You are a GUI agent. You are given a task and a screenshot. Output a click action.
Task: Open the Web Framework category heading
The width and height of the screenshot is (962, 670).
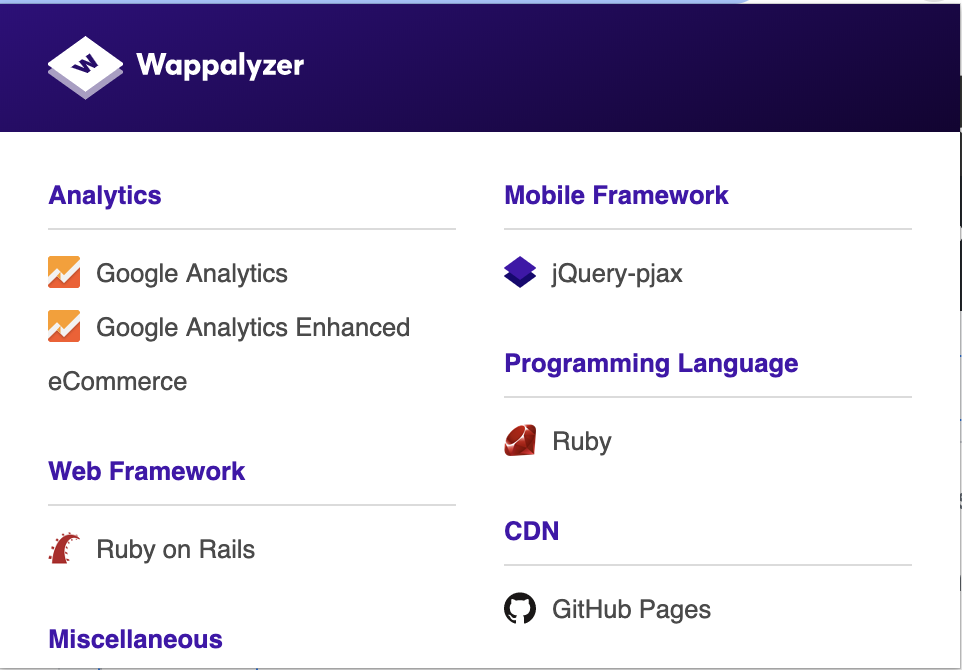(146, 471)
